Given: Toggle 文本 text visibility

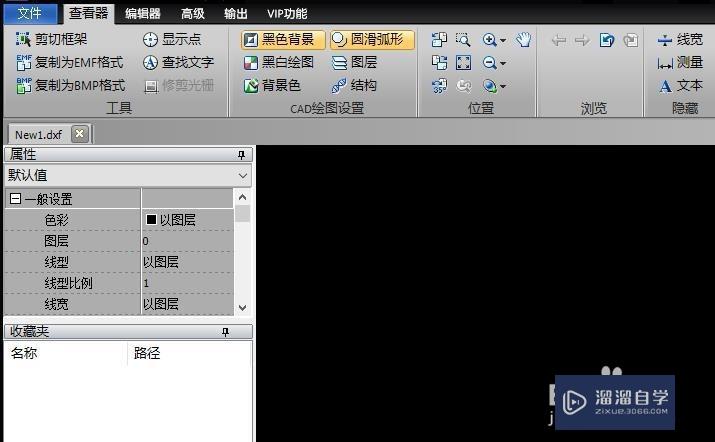Looking at the screenshot, I should click(x=680, y=85).
